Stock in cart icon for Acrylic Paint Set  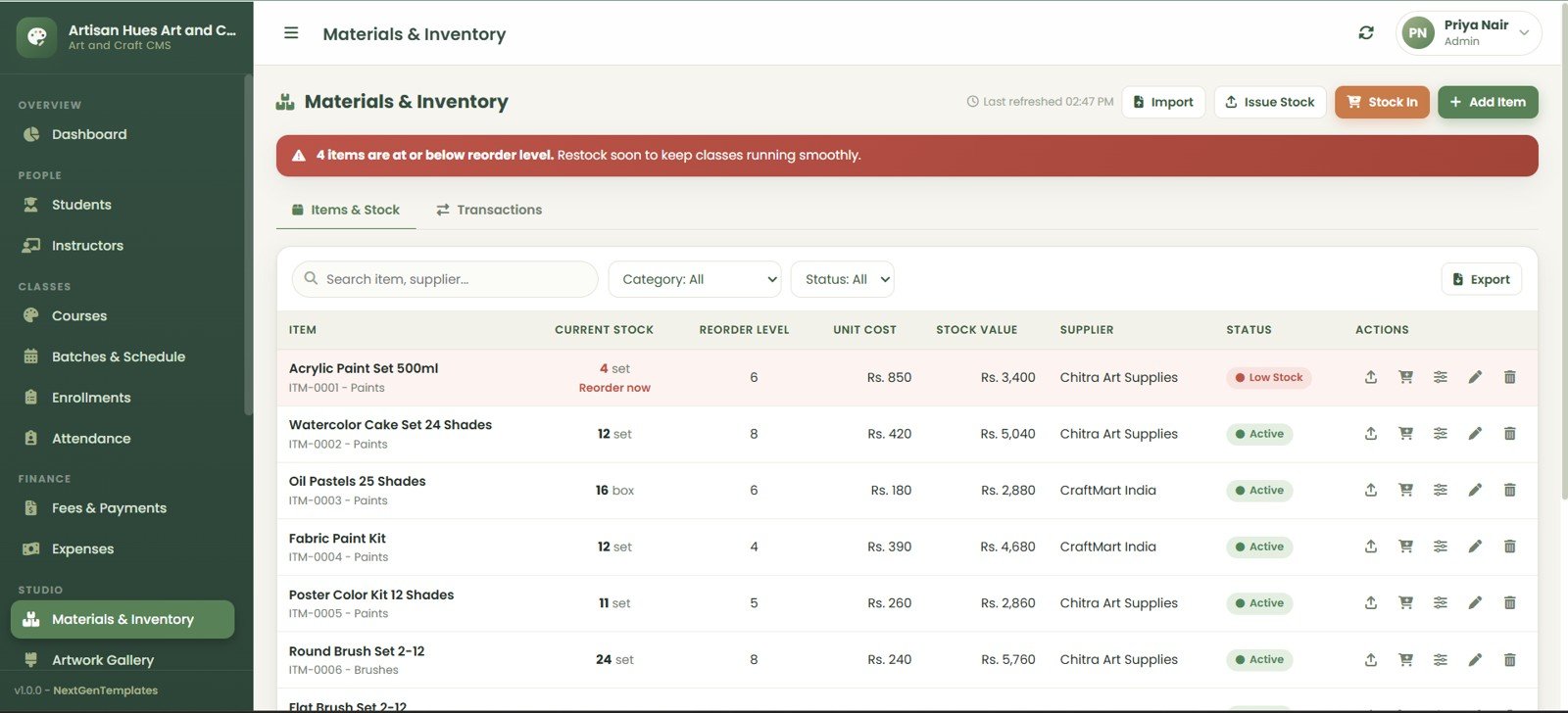1405,377
